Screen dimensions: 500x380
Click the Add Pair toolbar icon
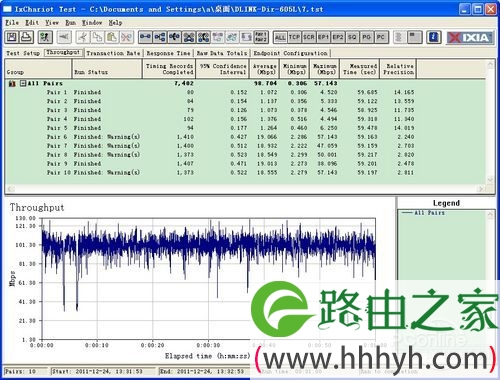[x=145, y=37]
